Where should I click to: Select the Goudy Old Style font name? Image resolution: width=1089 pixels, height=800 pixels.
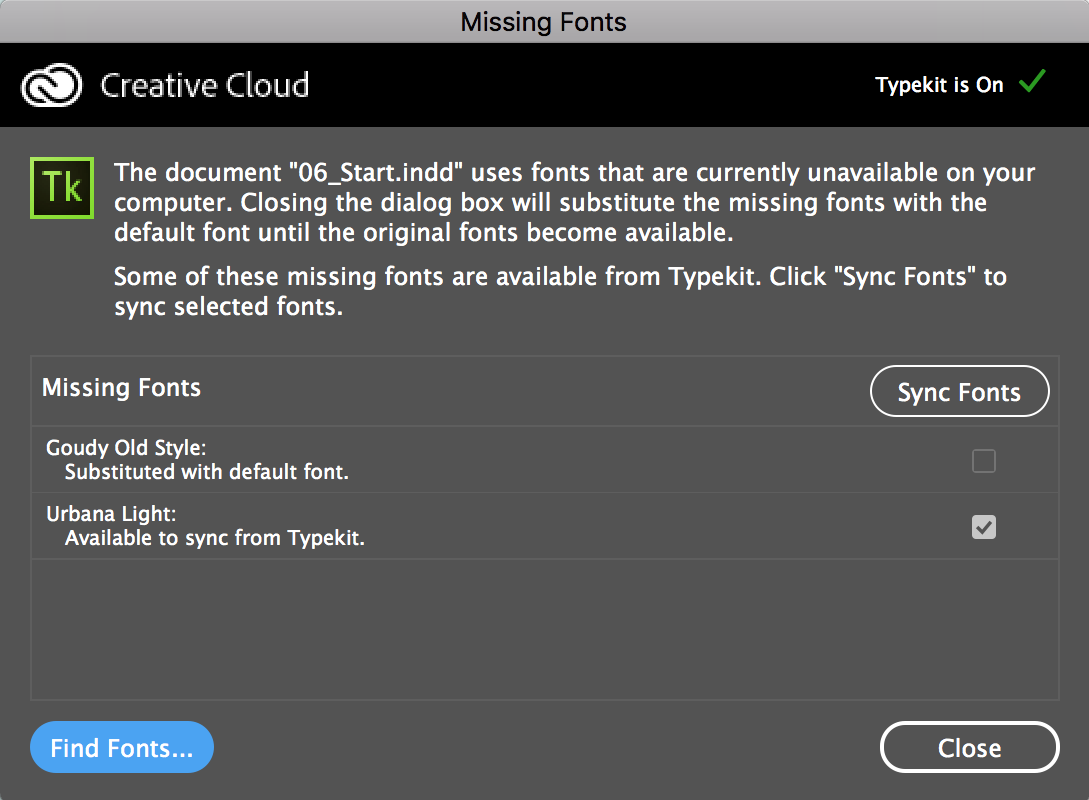[x=126, y=448]
